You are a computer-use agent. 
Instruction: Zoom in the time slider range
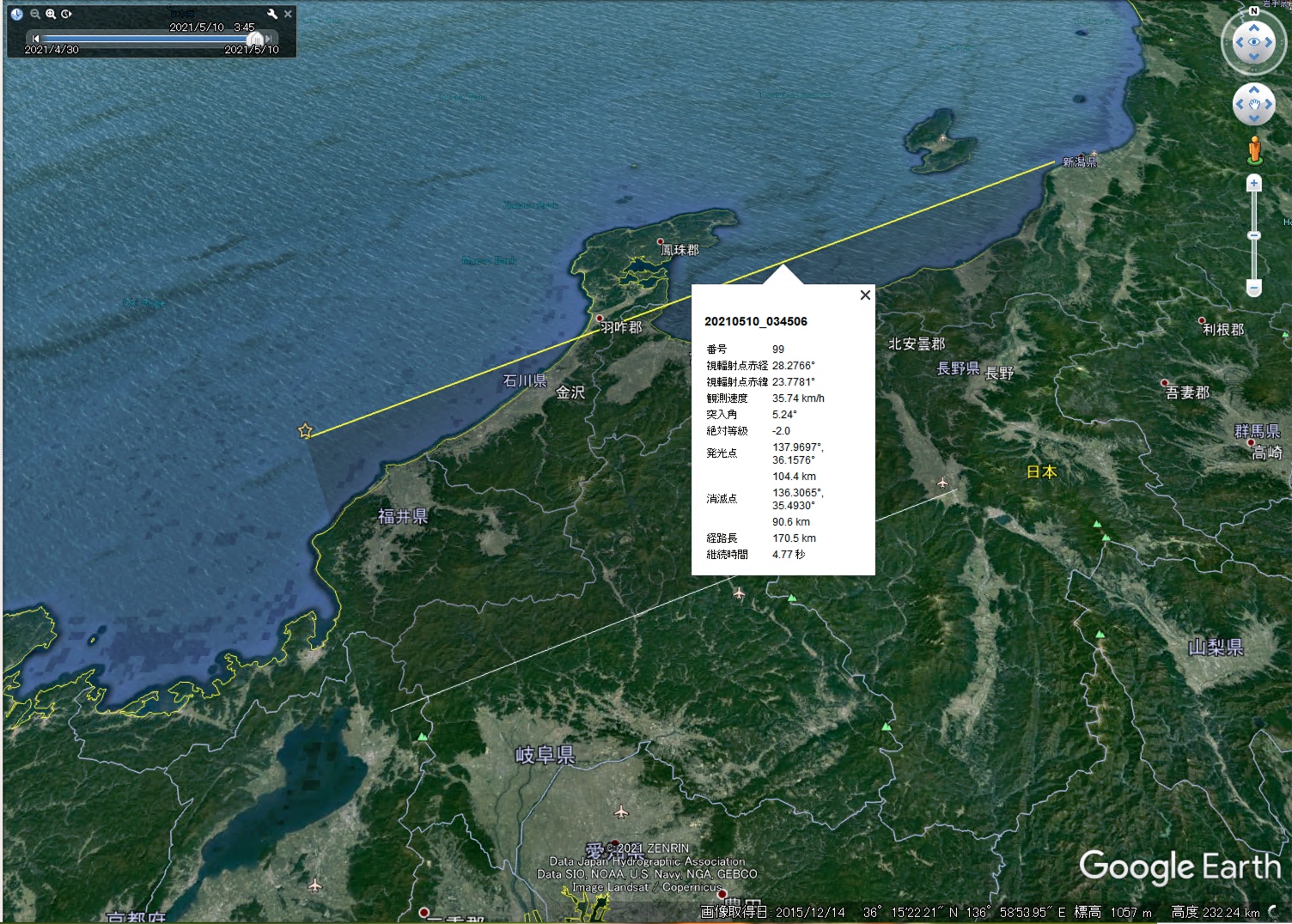coord(51,14)
